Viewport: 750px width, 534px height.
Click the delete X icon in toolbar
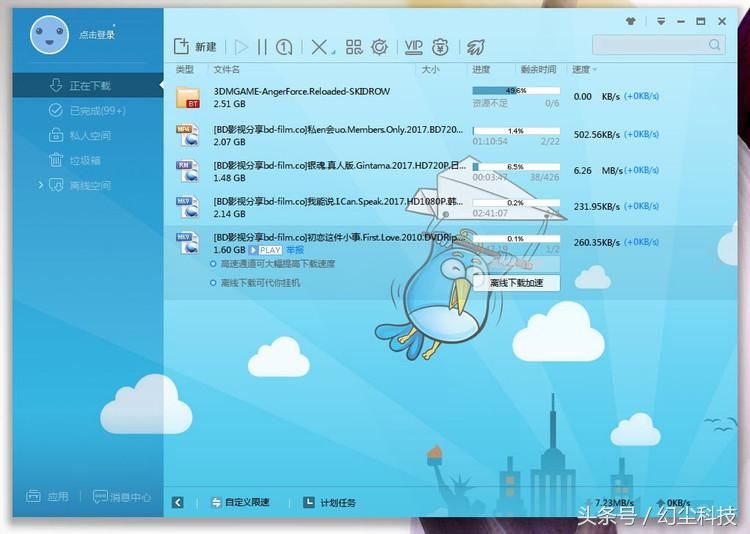click(x=319, y=47)
